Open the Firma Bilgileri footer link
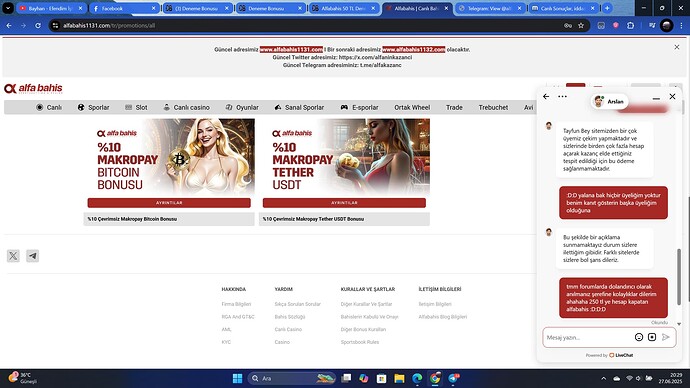The width and height of the screenshot is (690, 388). [x=236, y=304]
